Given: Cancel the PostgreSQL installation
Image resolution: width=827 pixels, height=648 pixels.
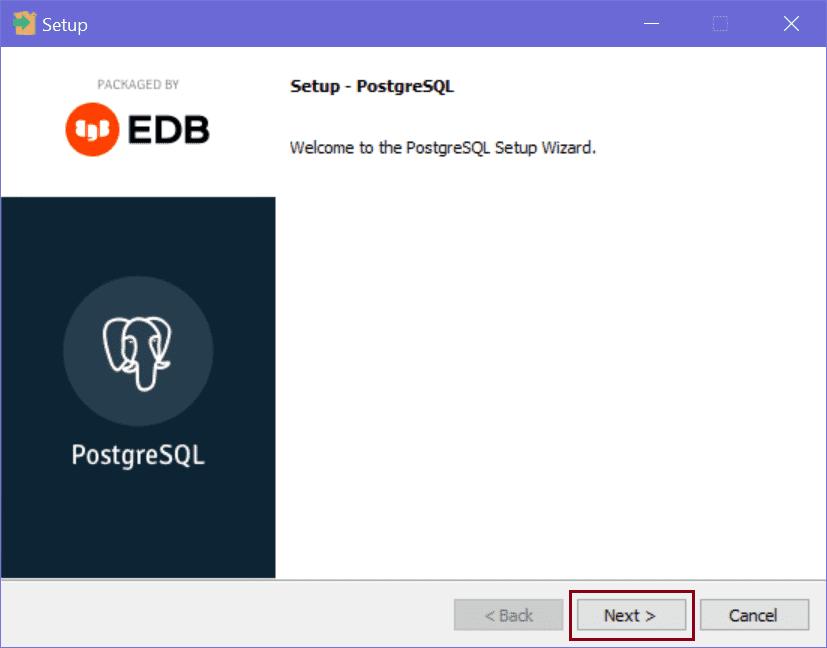Looking at the screenshot, I should coord(754,615).
